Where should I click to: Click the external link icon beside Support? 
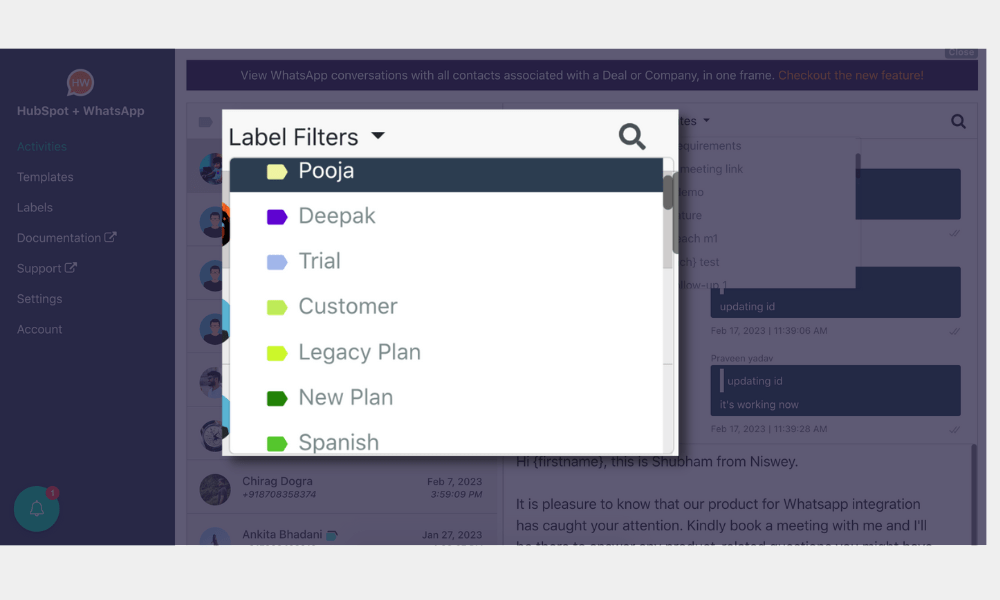(72, 267)
